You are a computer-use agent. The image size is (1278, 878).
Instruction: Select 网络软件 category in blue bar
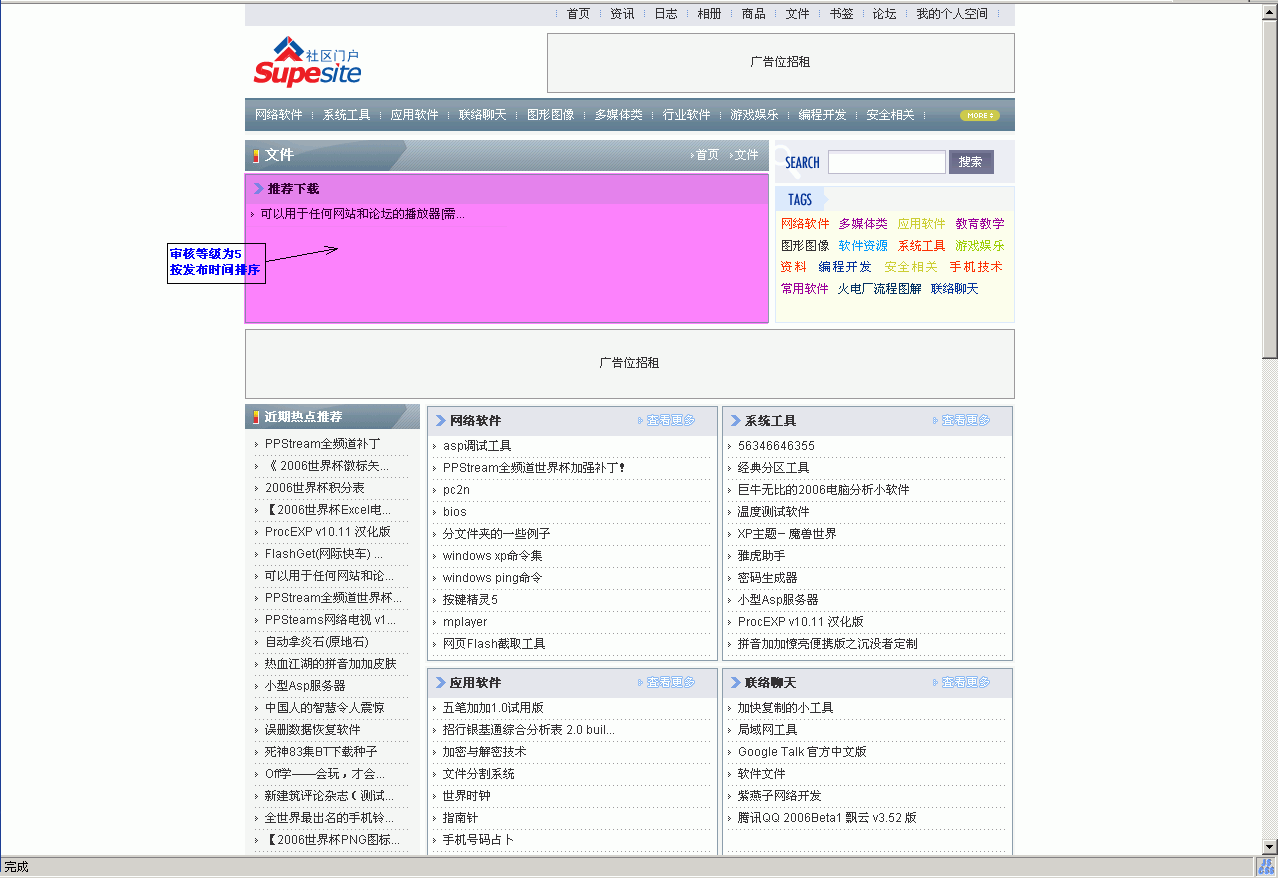pyautogui.click(x=279, y=115)
